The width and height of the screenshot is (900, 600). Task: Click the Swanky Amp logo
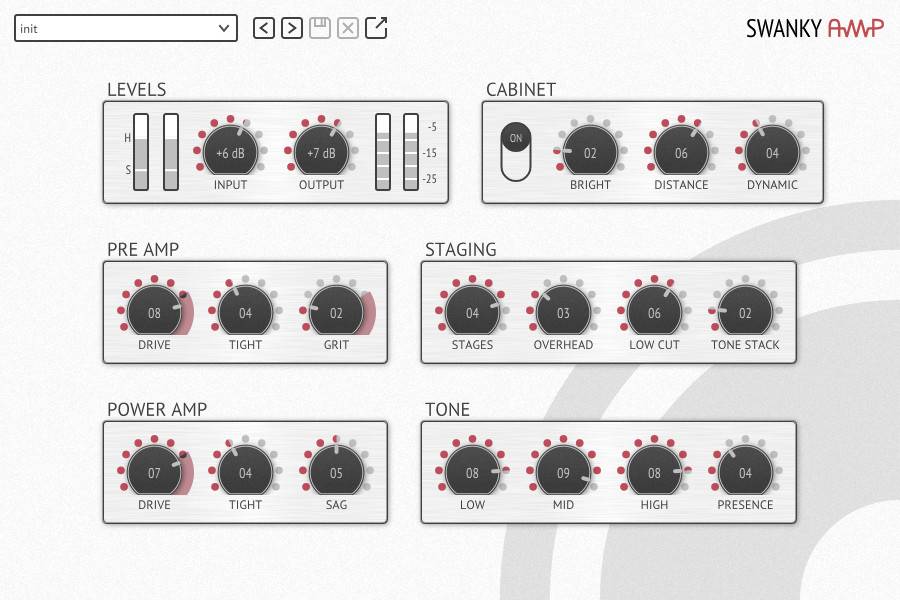coord(814,28)
